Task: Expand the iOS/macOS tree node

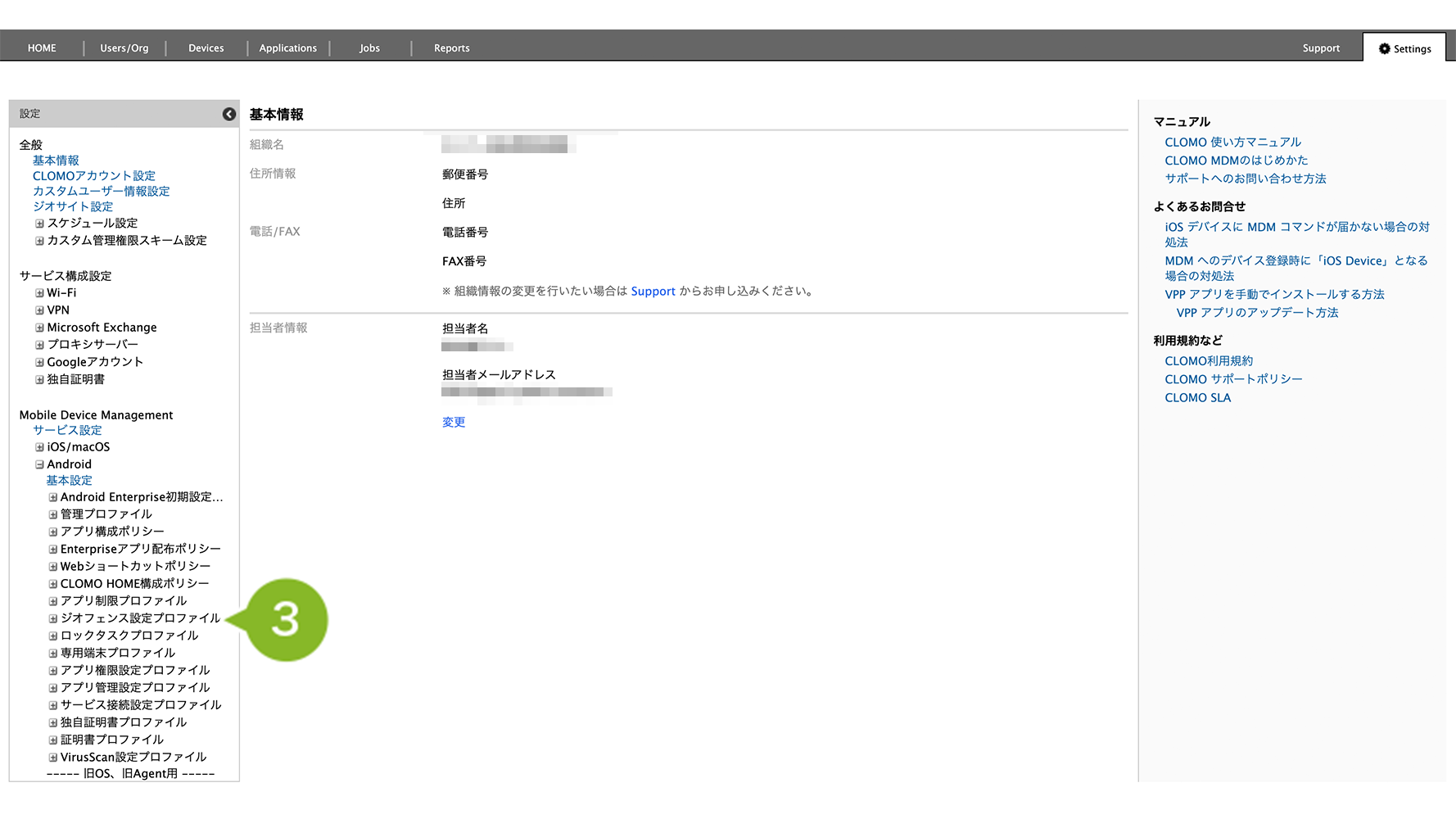Action: coord(39,447)
